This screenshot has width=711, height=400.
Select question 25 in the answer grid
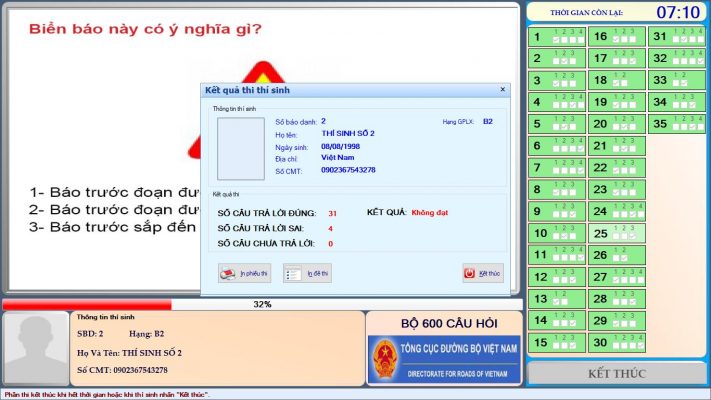coord(616,233)
